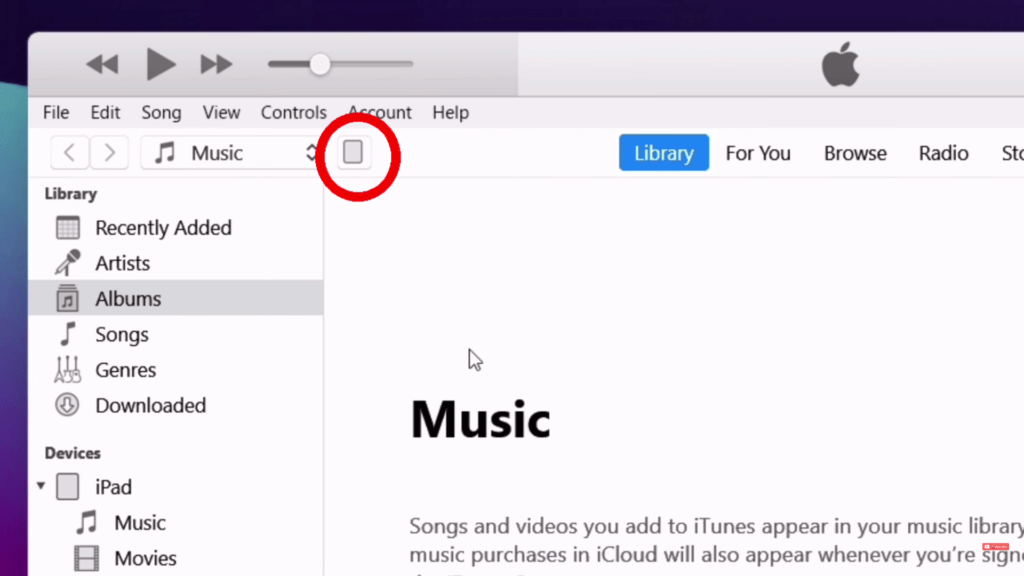This screenshot has width=1024, height=576.
Task: Click the rewind previous track button
Action: pos(103,64)
